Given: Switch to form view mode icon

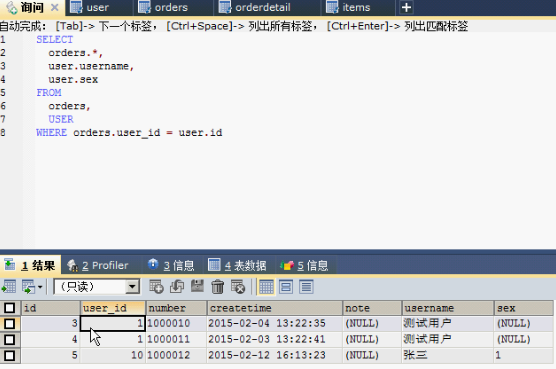Looking at the screenshot, I should (286, 287).
